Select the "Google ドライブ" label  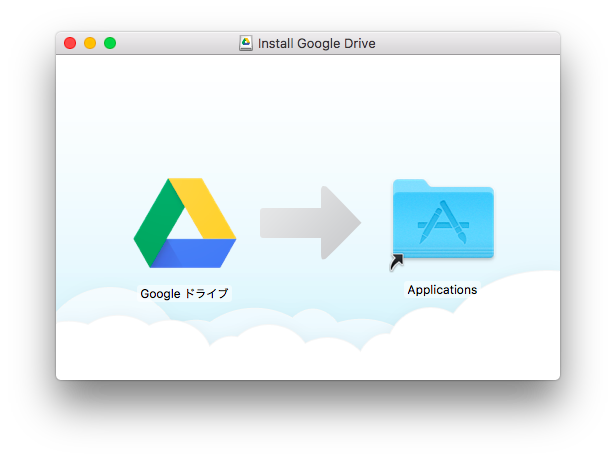(184, 293)
